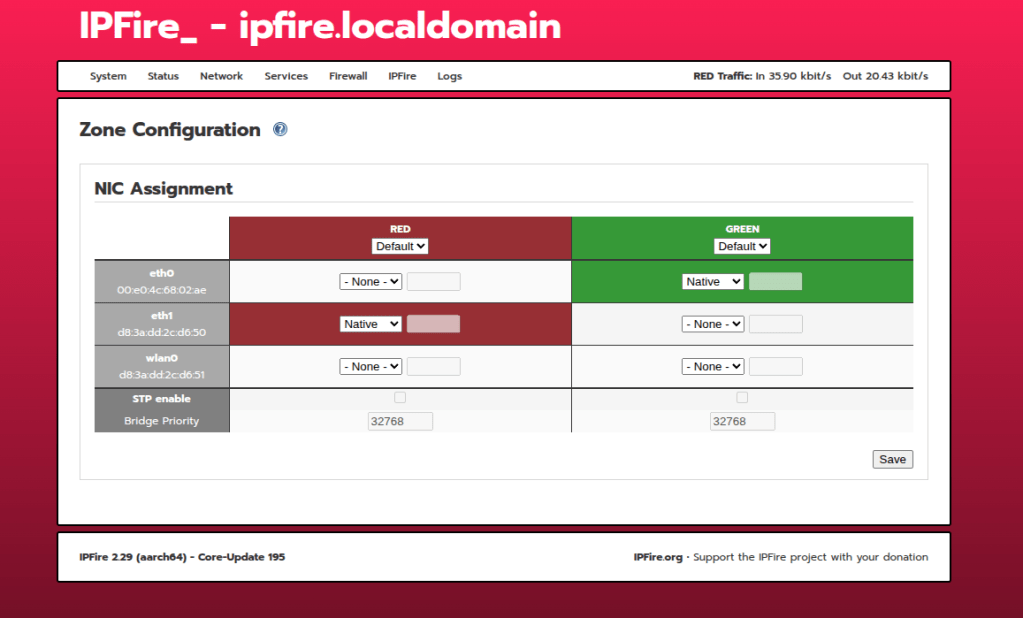The height and width of the screenshot is (618, 1023).
Task: Open wlan0 GREEN zone assignment dropdown
Action: tap(713, 367)
